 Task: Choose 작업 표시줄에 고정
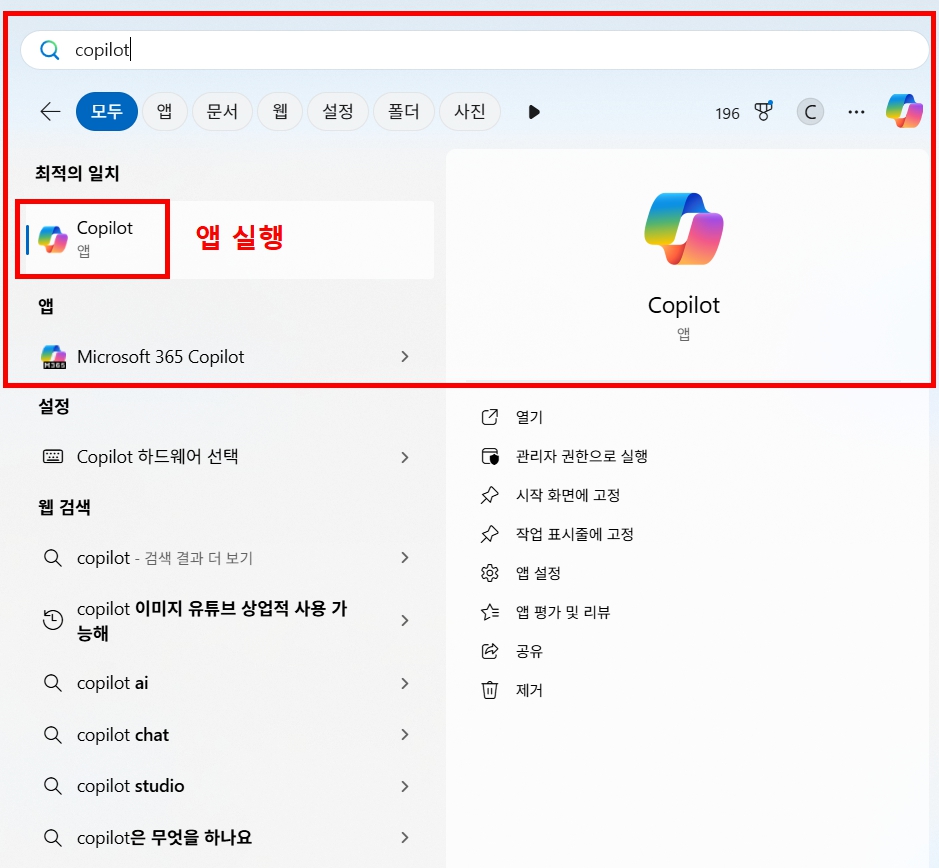click(x=574, y=534)
